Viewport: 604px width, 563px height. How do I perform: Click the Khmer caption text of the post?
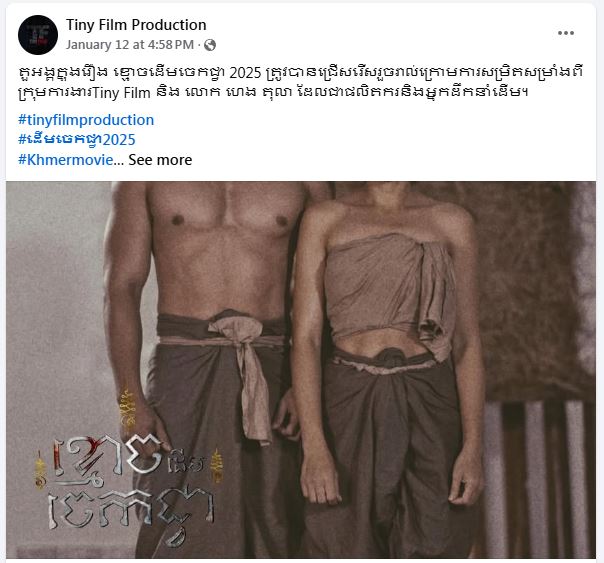(x=300, y=82)
